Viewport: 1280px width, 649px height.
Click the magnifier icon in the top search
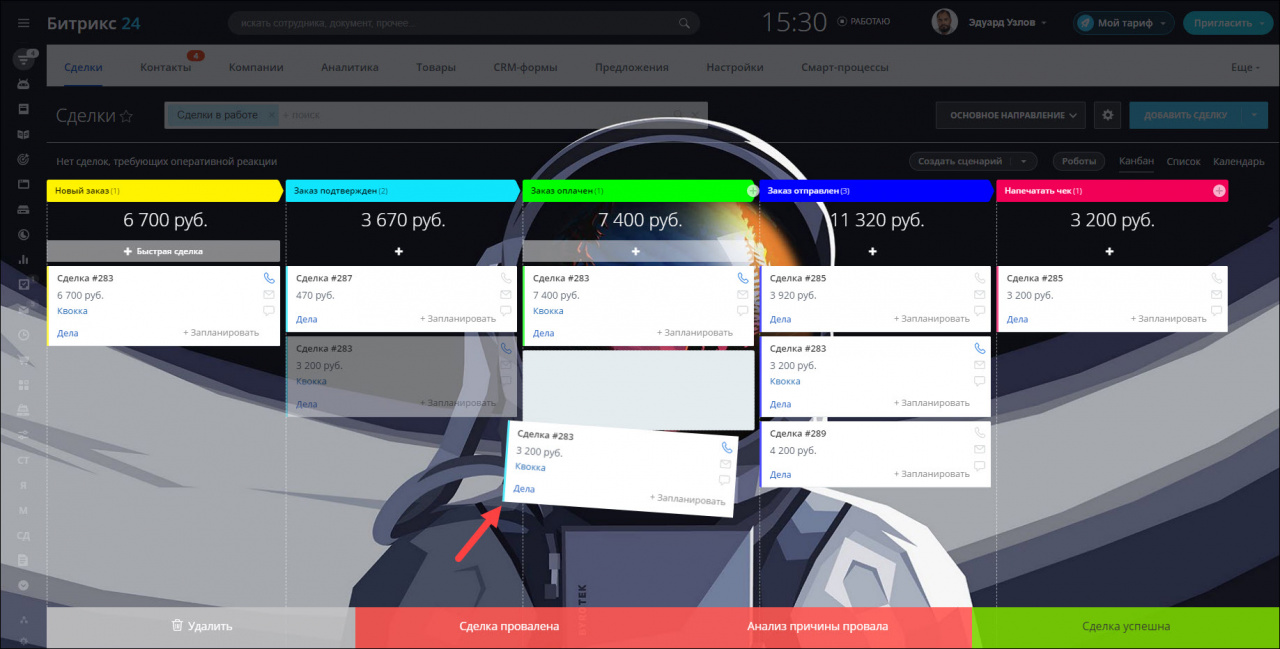(x=685, y=23)
